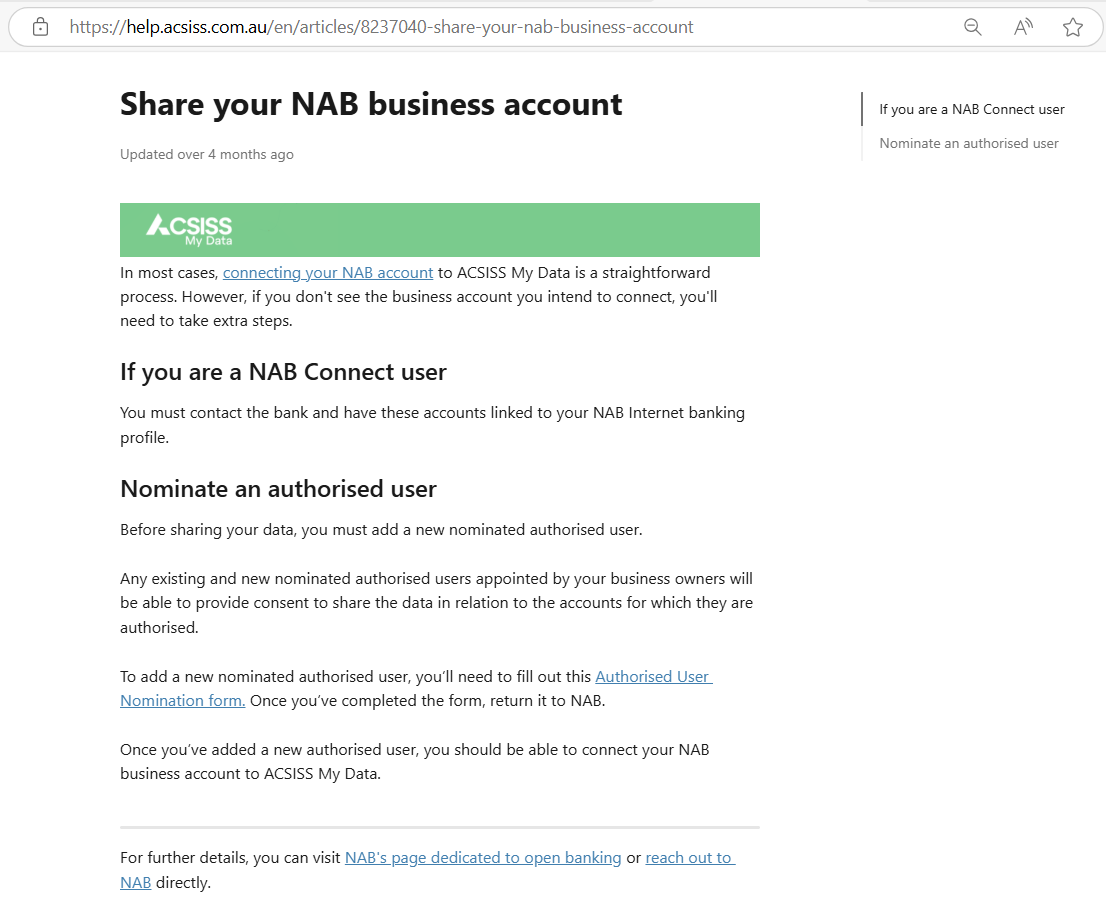
Task: Jump to "If you are a NAB Connect user" in sidebar contents
Action: 972,109
